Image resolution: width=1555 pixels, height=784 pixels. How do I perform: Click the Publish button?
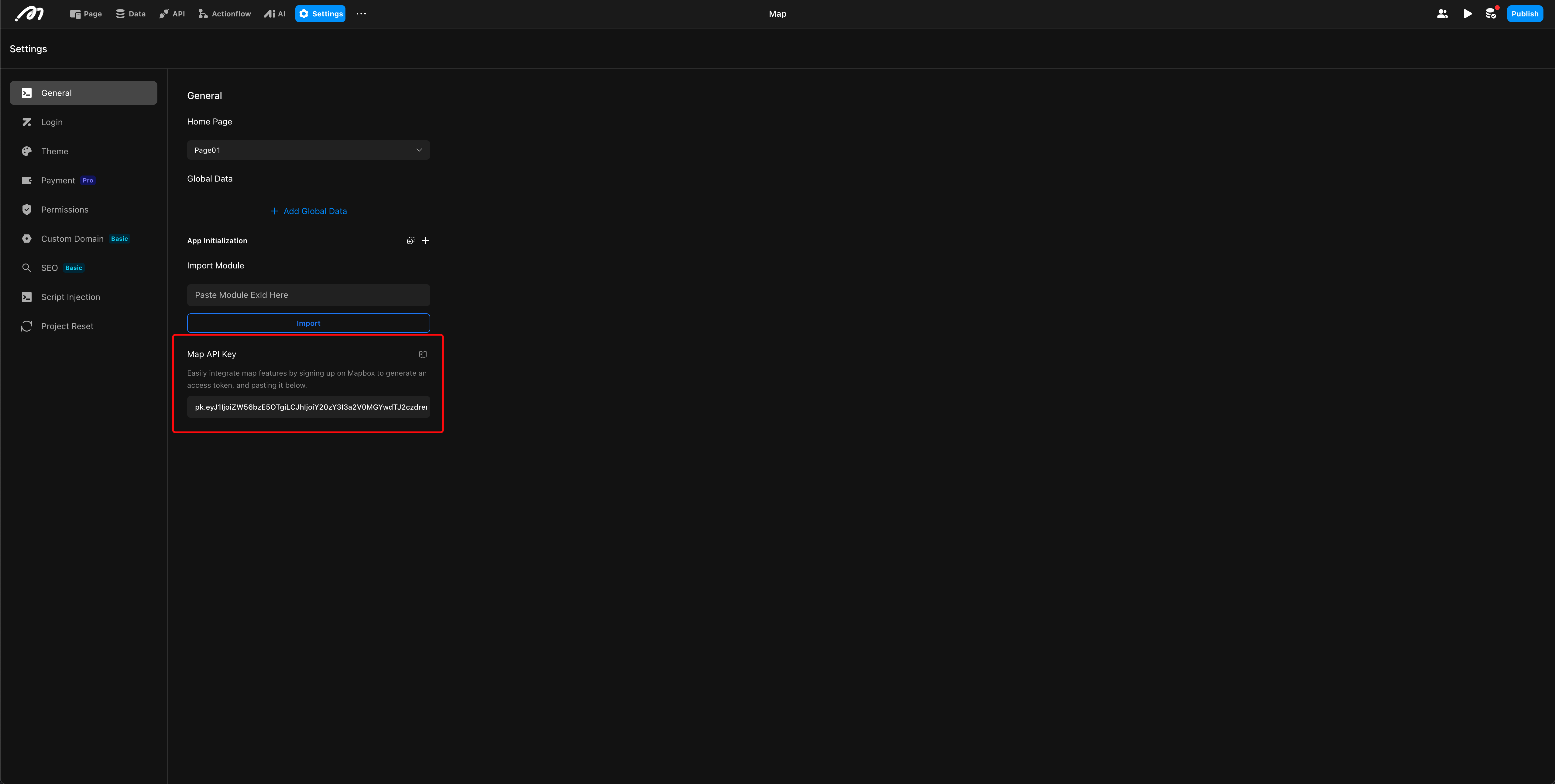click(1525, 14)
